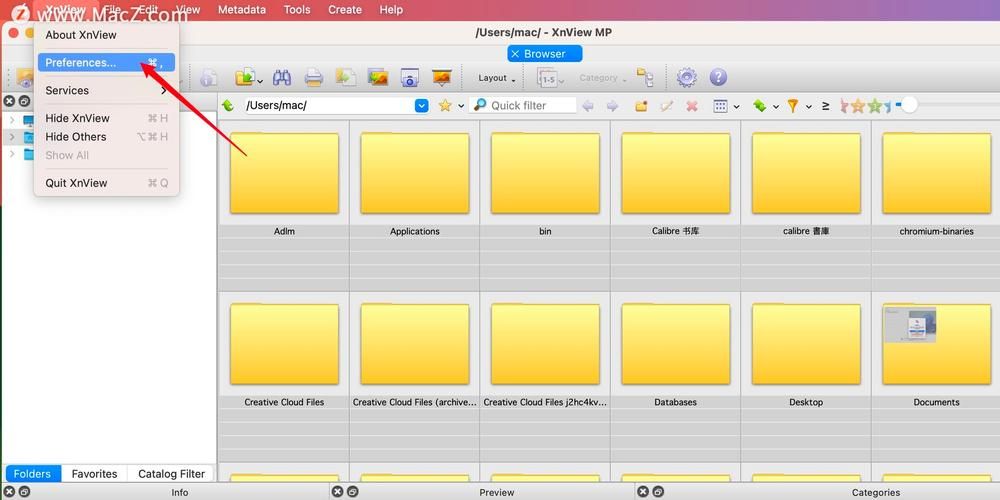The width and height of the screenshot is (1000, 500).
Task: Click the rename pencil icon
Action: (666, 106)
